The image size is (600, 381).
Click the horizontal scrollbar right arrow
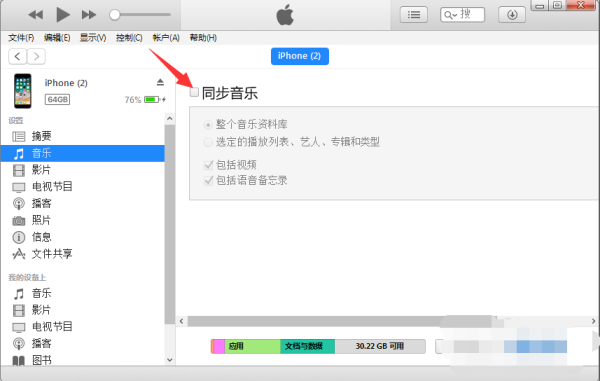pos(593,321)
